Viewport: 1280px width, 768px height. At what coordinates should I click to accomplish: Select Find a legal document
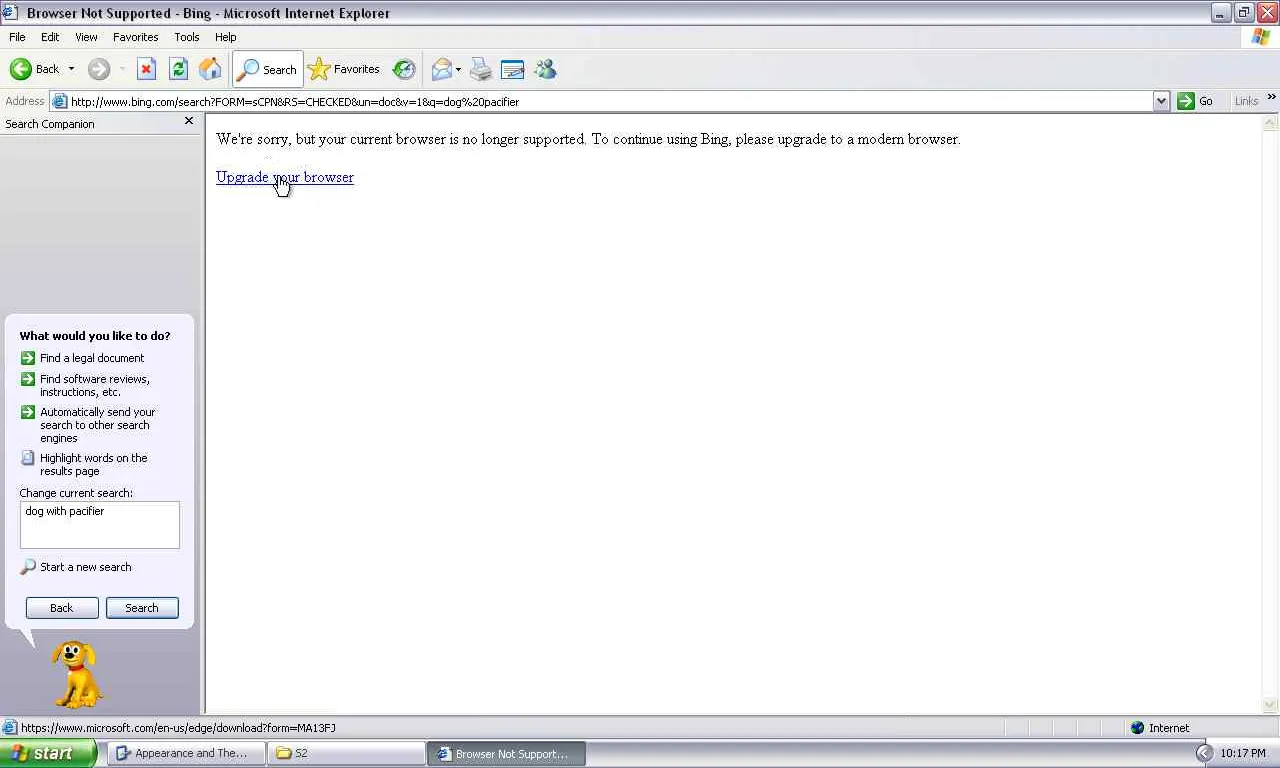[92, 358]
